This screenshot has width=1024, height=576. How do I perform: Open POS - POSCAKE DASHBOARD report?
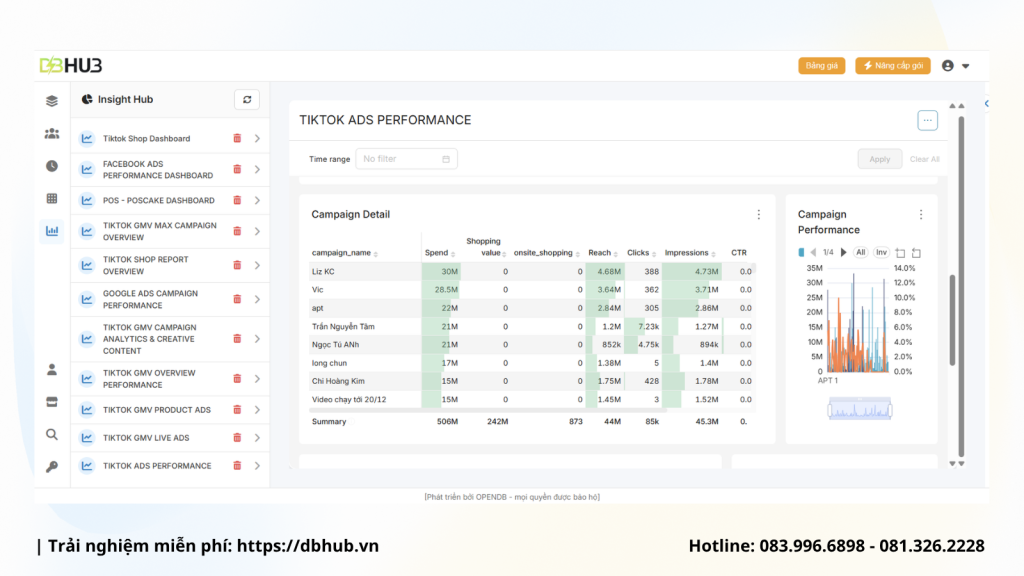point(159,200)
